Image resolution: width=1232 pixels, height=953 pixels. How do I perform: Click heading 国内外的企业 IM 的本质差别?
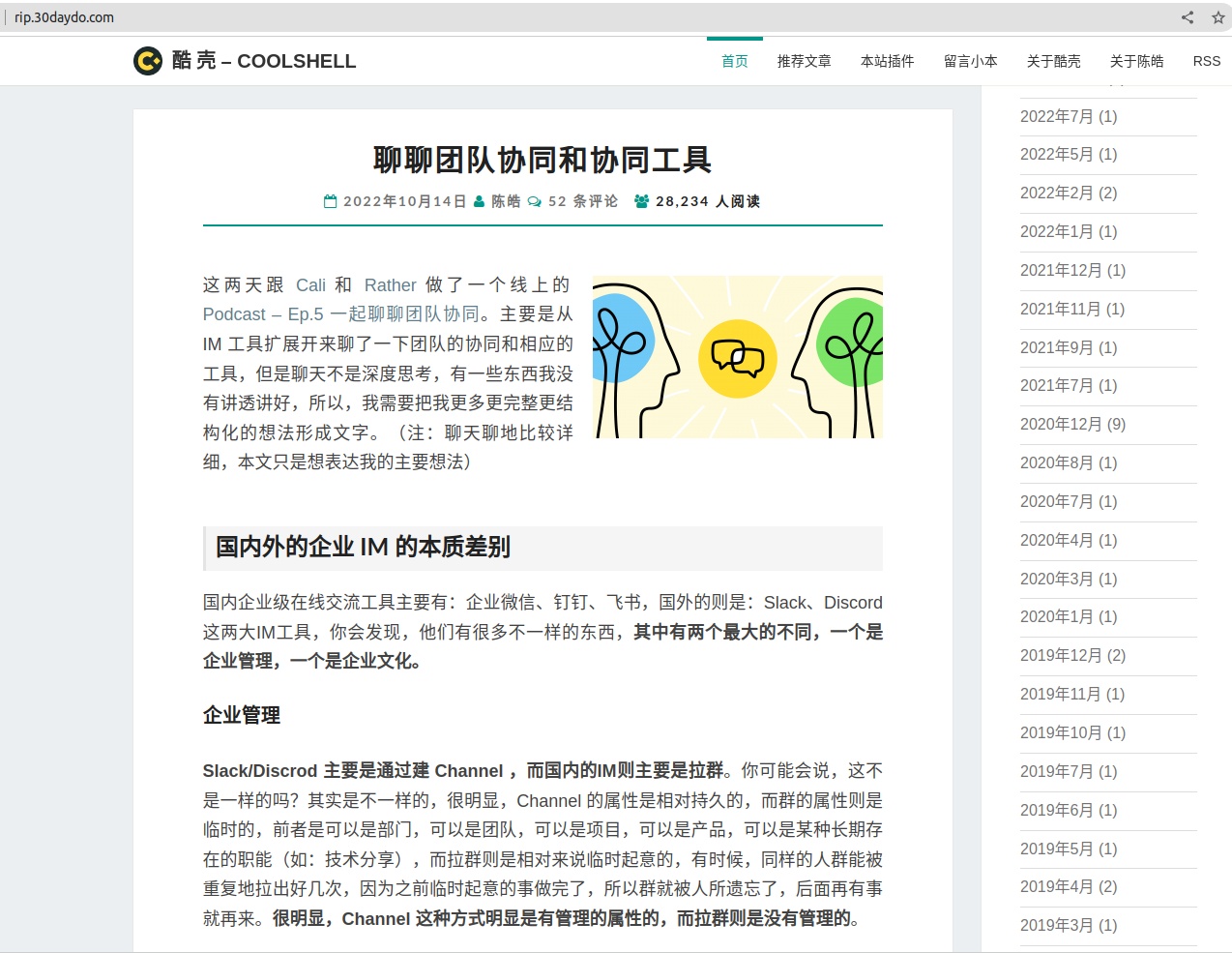click(x=363, y=547)
